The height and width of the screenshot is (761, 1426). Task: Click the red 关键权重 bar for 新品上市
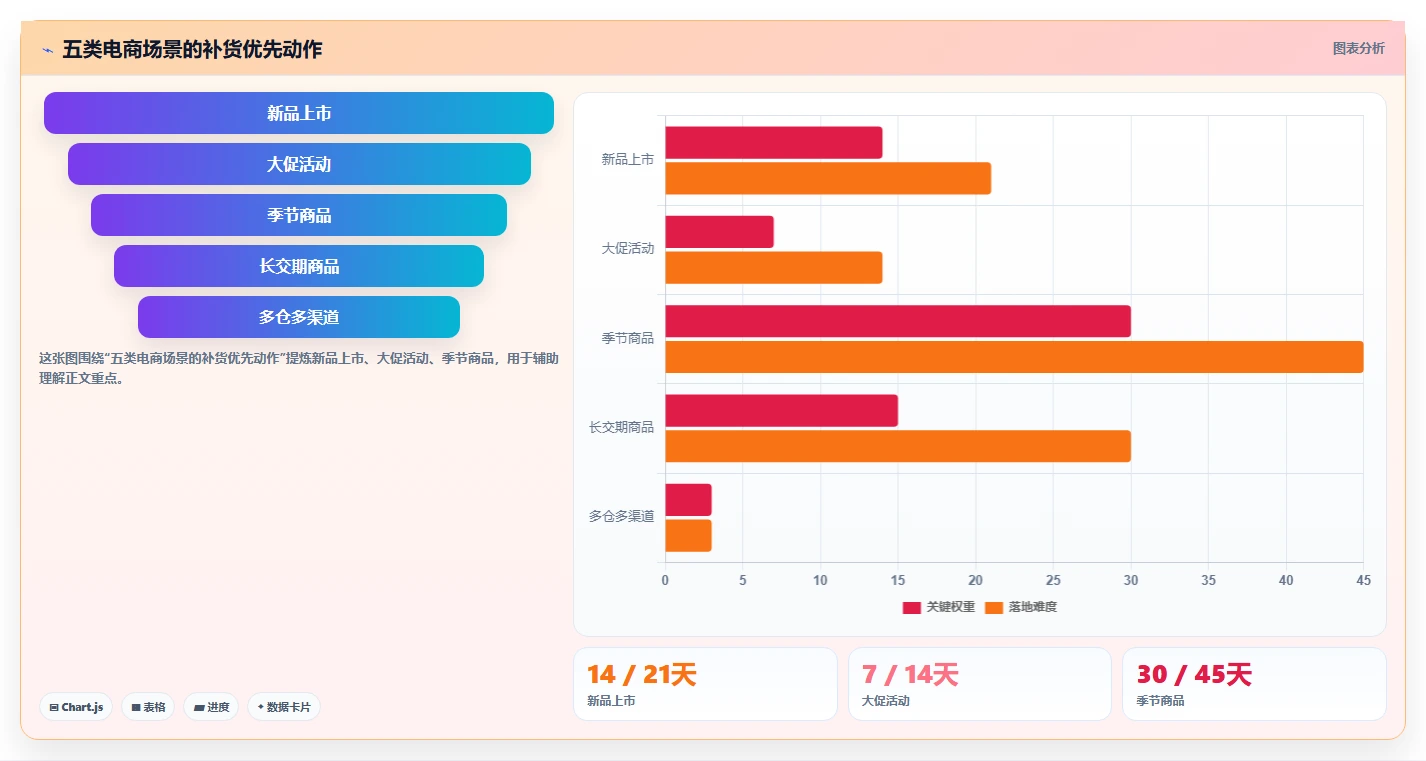773,142
